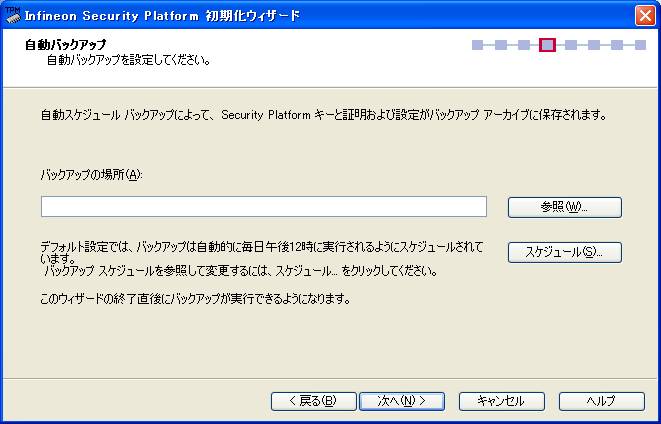
Task: Click the 自動バックアップ heading text
Action: tap(66, 44)
